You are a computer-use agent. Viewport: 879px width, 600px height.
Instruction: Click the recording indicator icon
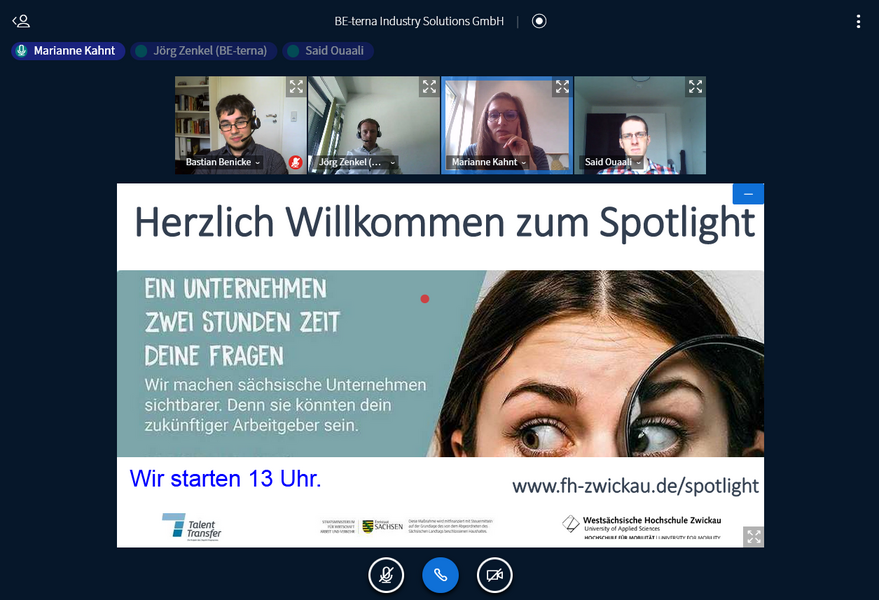[539, 21]
